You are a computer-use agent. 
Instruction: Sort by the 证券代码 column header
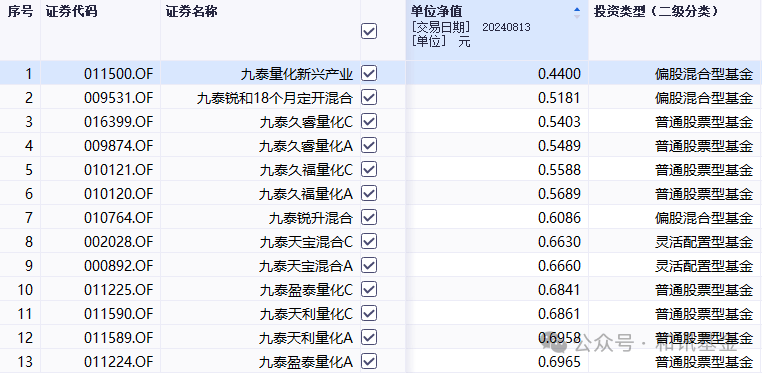(71, 12)
